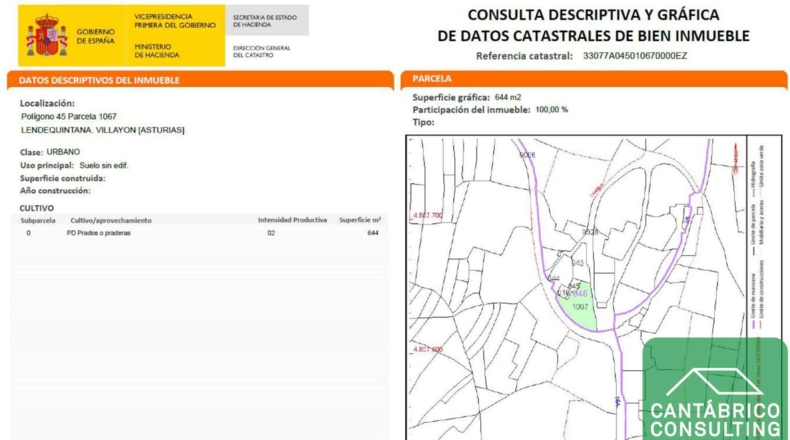
Task: Select the VICEPRESIDENCIA PRIMERA DEL GOBIERNO label
Action: coord(175,21)
